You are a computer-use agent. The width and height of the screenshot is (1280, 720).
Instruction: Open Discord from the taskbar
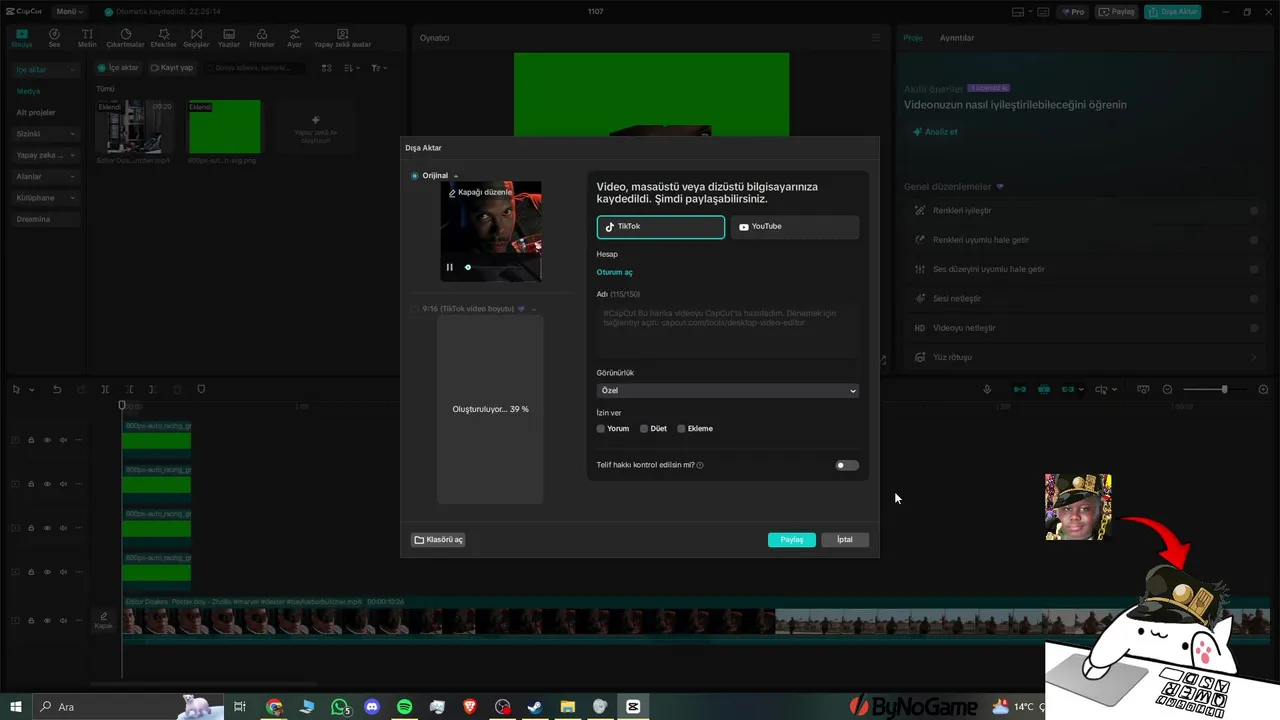click(x=373, y=707)
